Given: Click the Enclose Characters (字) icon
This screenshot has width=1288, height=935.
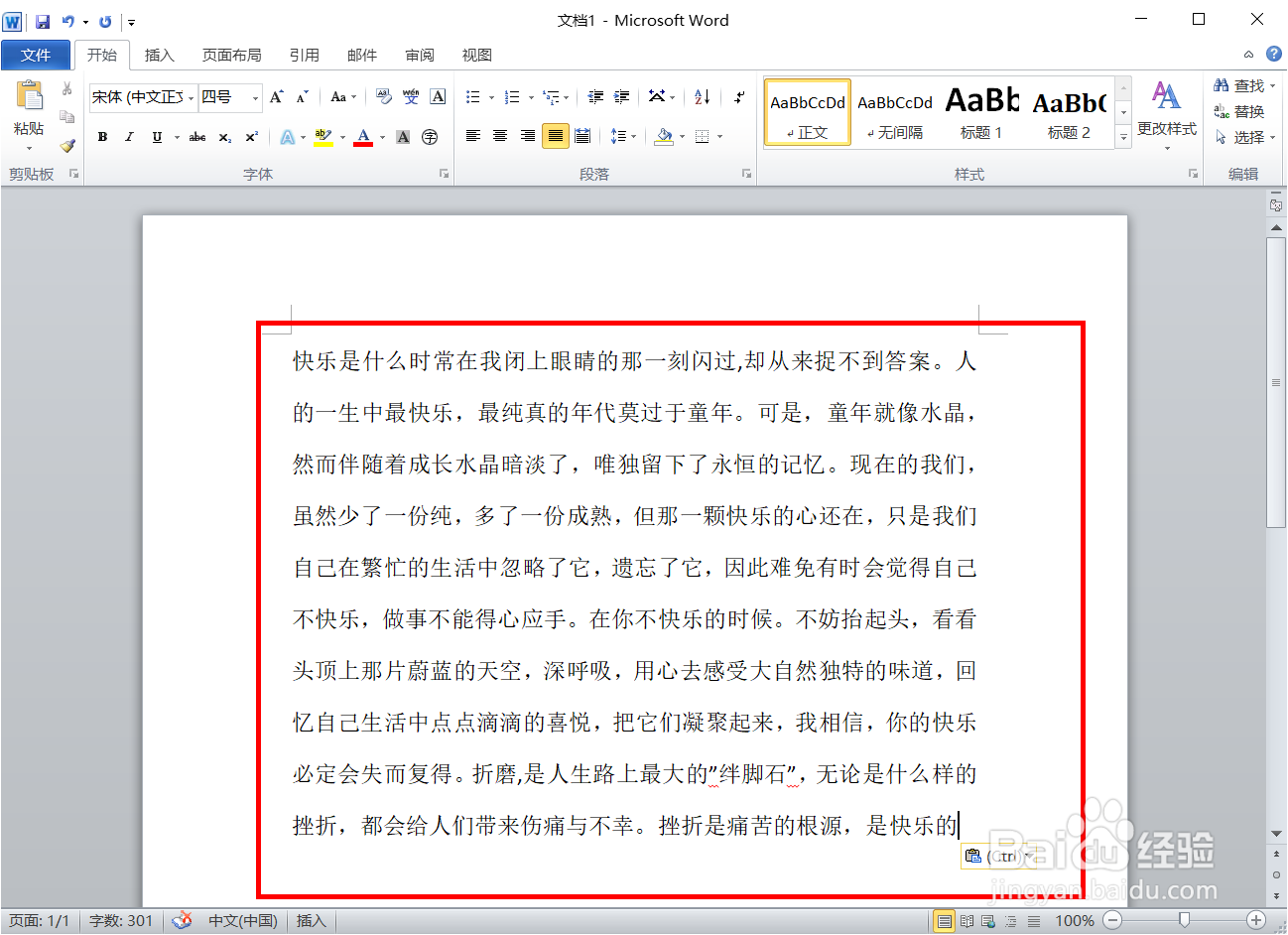Looking at the screenshot, I should point(430,137).
